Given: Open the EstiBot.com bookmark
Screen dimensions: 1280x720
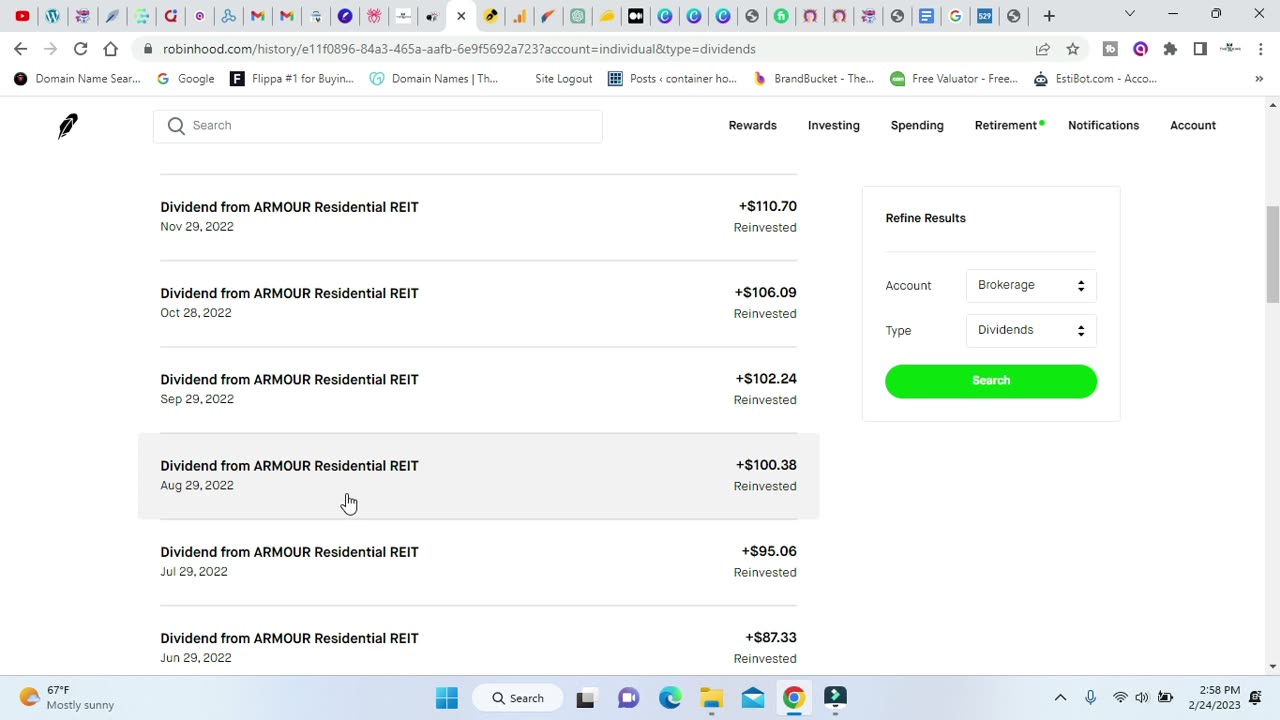Looking at the screenshot, I should 1095,79.
